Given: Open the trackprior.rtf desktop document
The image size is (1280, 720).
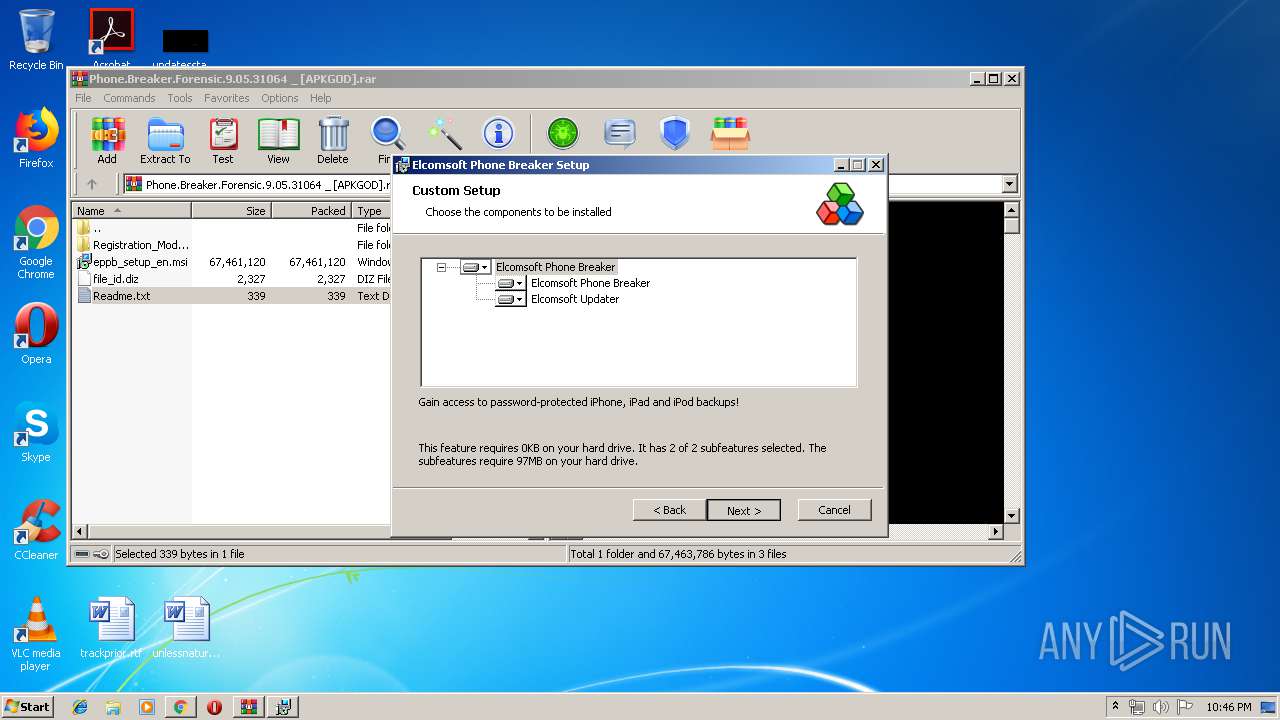Looking at the screenshot, I should point(111,628).
